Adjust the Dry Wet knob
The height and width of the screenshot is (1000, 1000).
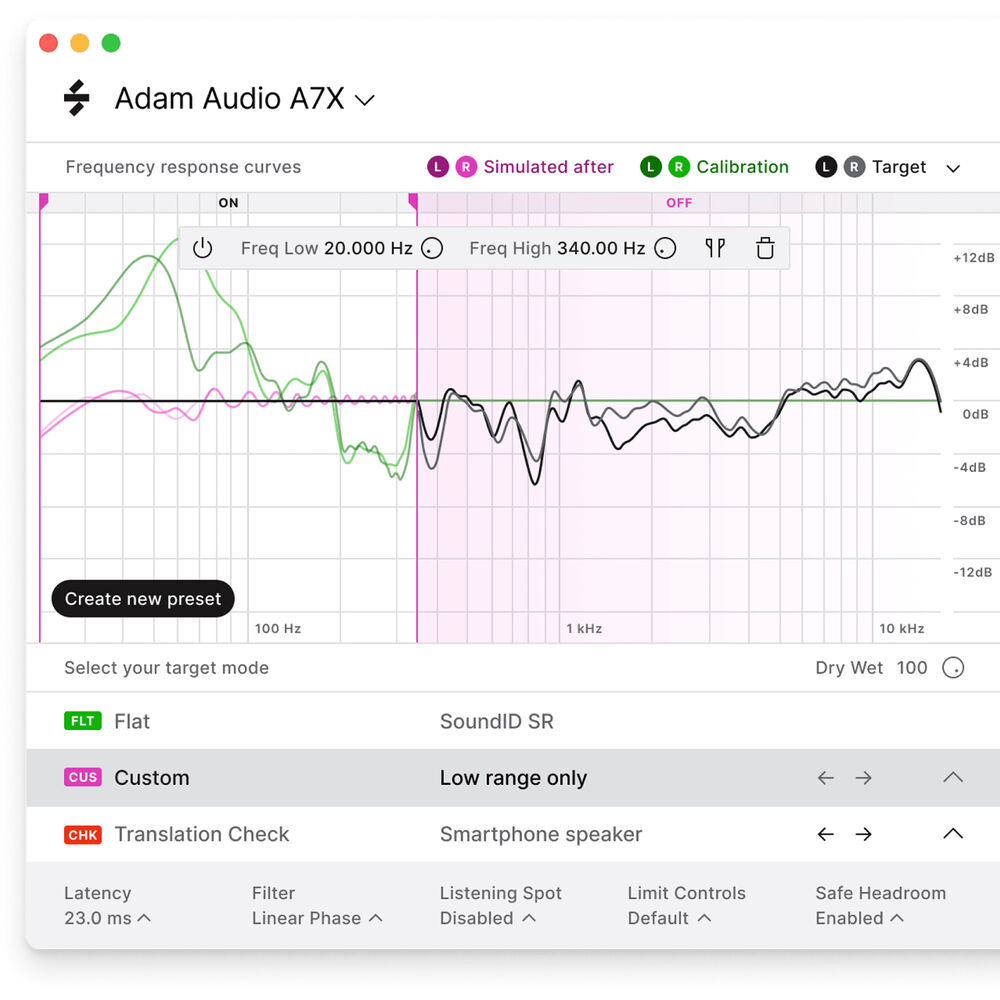pos(953,668)
